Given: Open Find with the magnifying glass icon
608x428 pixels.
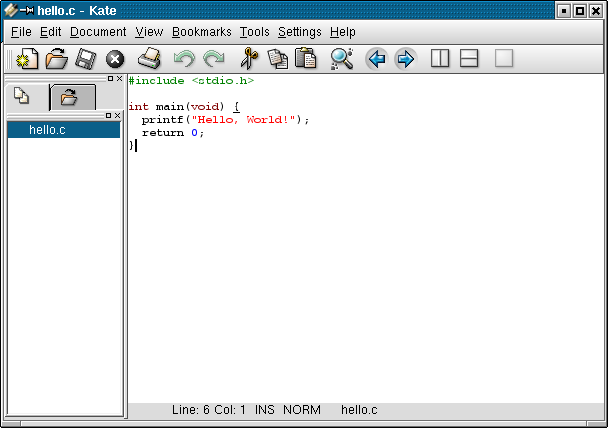Looking at the screenshot, I should tap(342, 59).
